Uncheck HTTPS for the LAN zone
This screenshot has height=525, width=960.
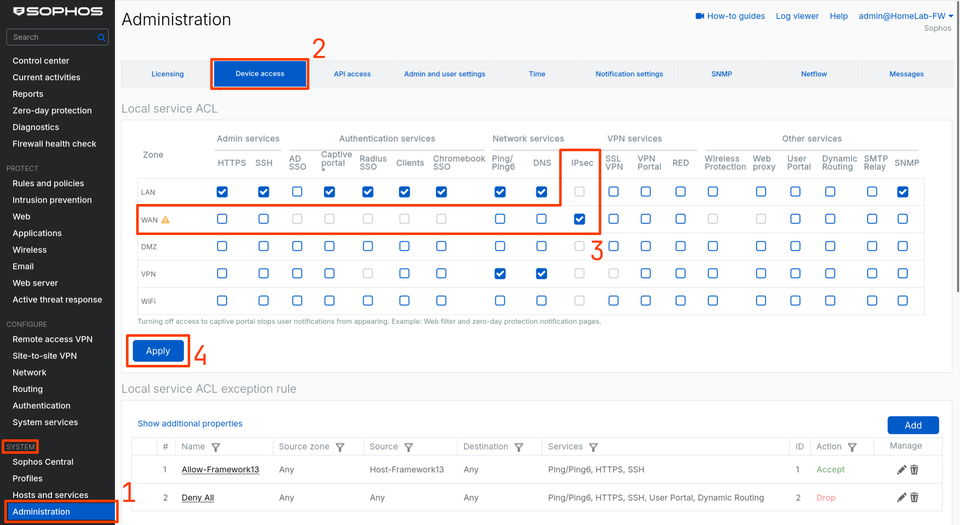[222, 192]
